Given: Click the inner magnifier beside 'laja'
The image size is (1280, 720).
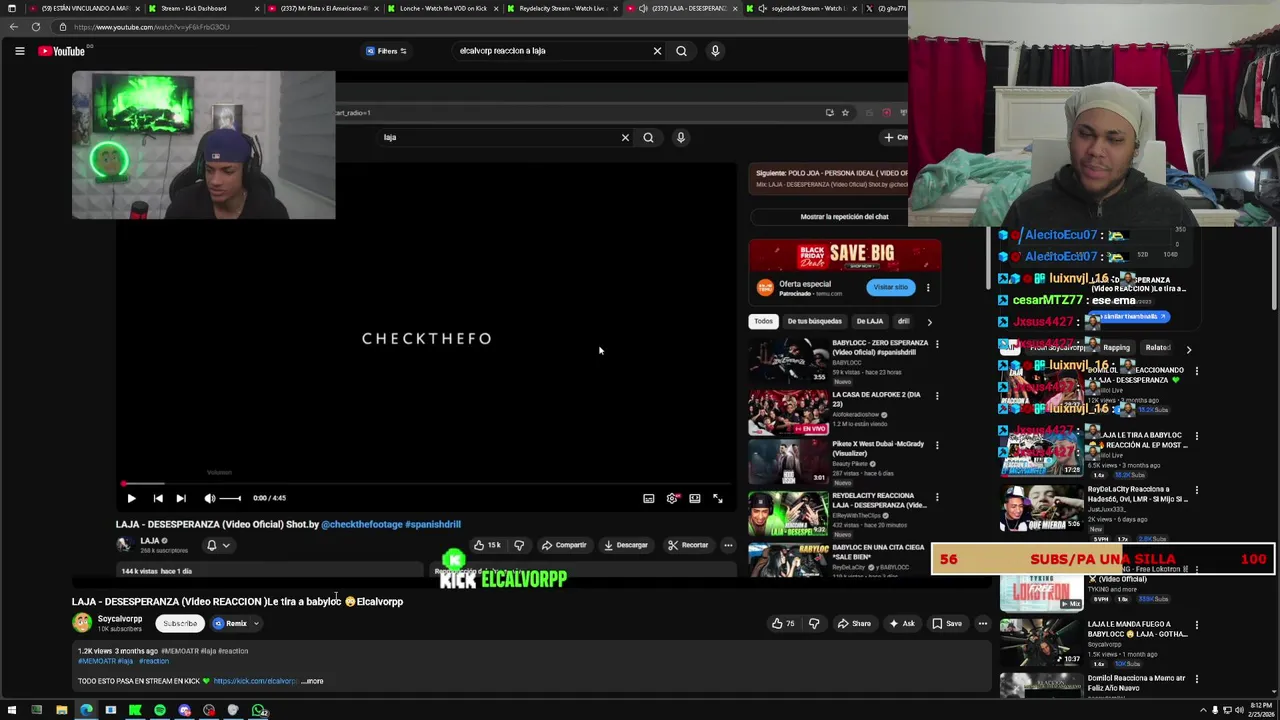Looking at the screenshot, I should 648,138.
